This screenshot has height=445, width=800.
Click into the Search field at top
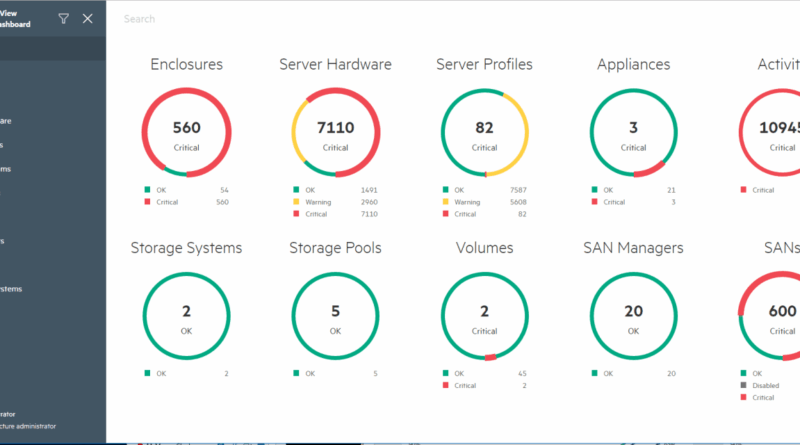click(x=300, y=19)
